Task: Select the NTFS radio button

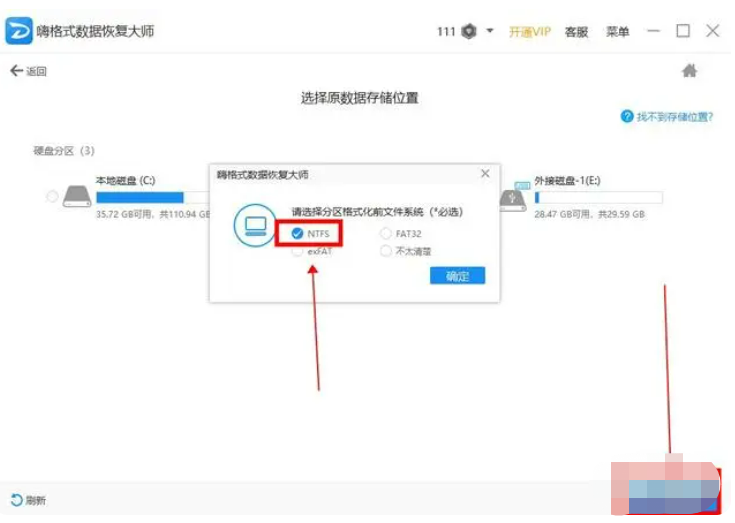Action: pyautogui.click(x=298, y=234)
